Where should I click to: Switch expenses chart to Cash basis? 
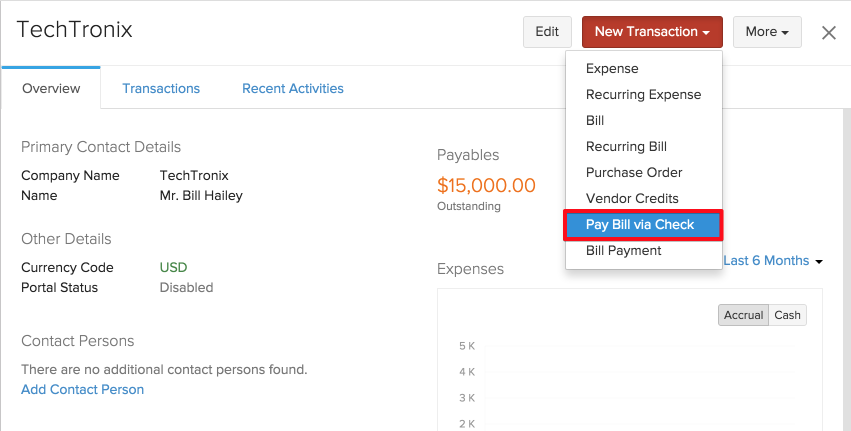tap(788, 315)
